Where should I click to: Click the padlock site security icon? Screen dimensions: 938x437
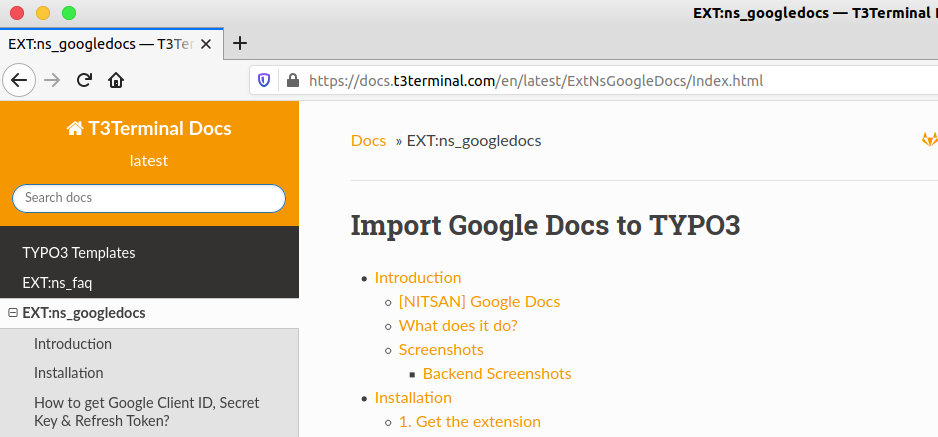click(293, 80)
